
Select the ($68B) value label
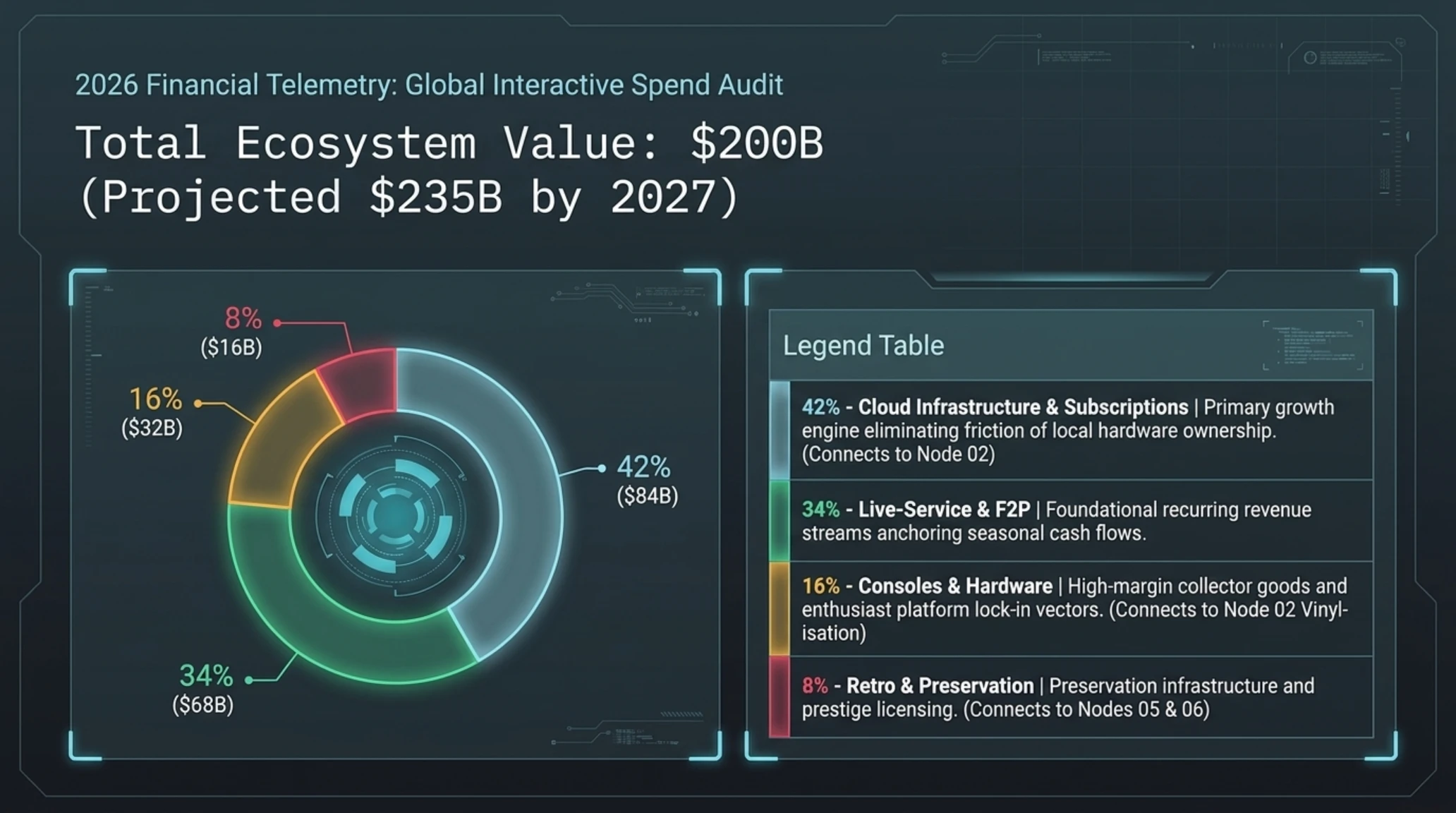tap(203, 705)
